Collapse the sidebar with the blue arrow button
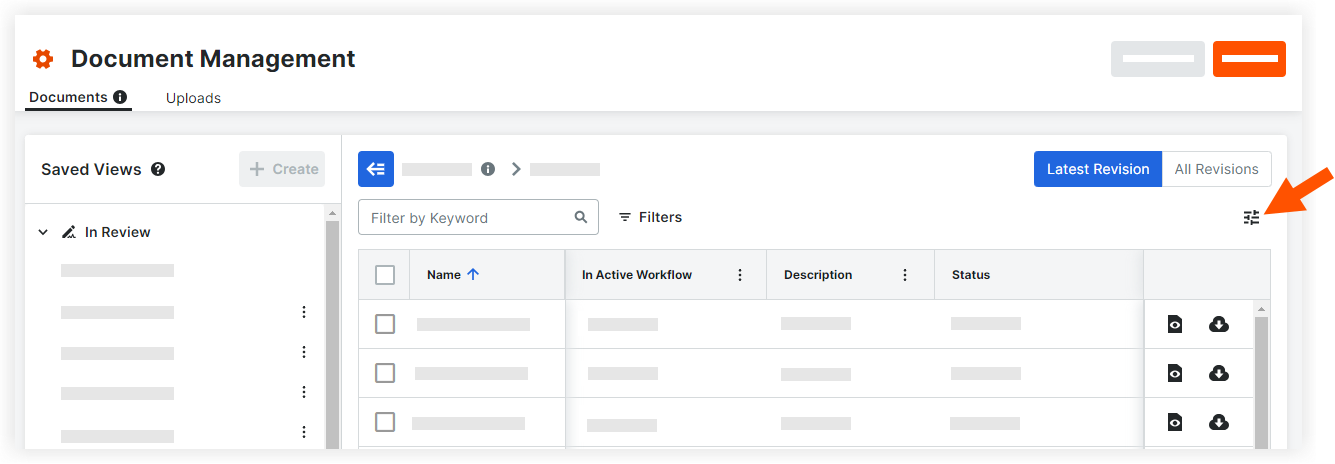This screenshot has height=464, width=1335. click(376, 169)
